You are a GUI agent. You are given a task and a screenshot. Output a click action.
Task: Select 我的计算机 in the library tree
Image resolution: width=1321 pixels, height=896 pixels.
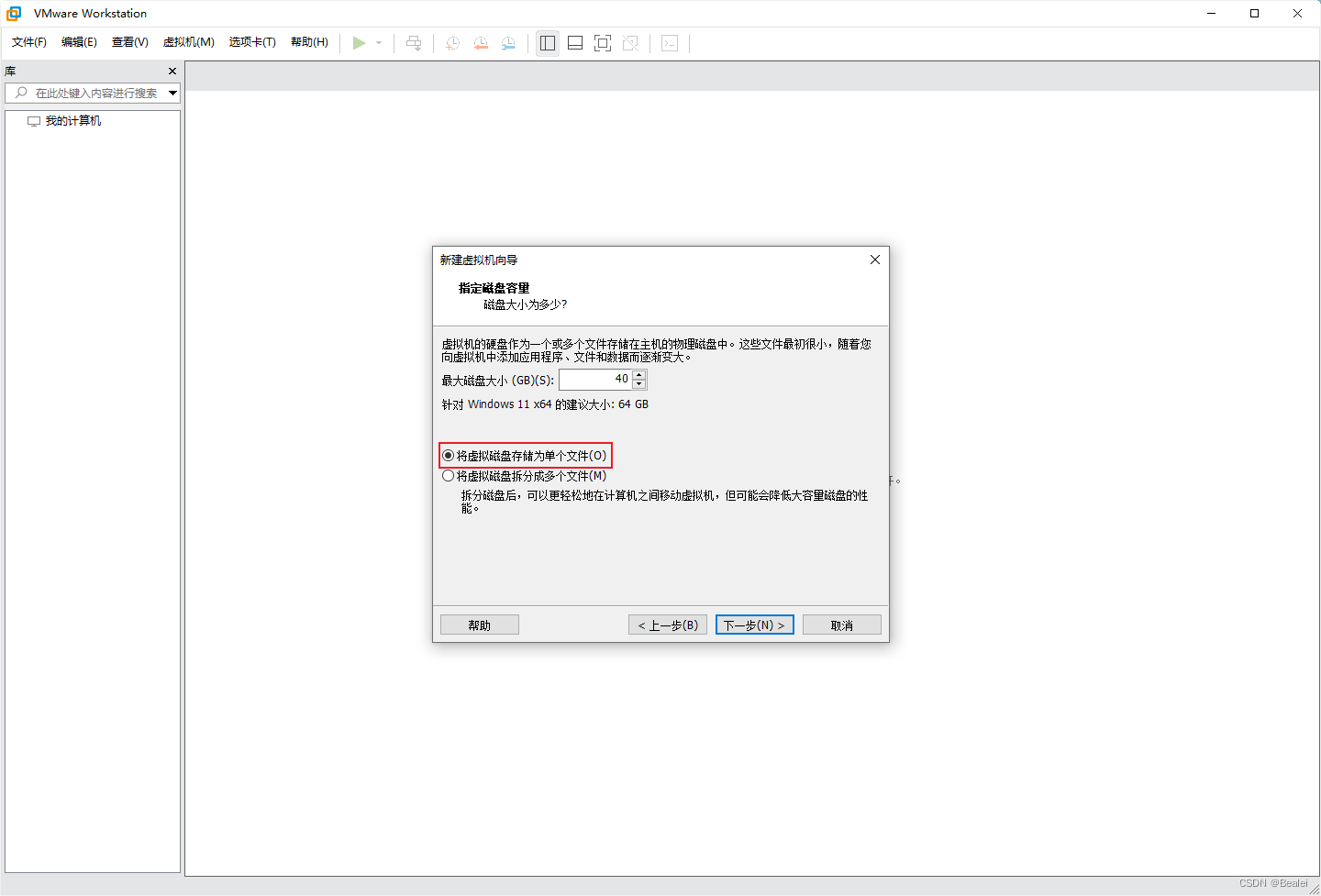coord(73,121)
